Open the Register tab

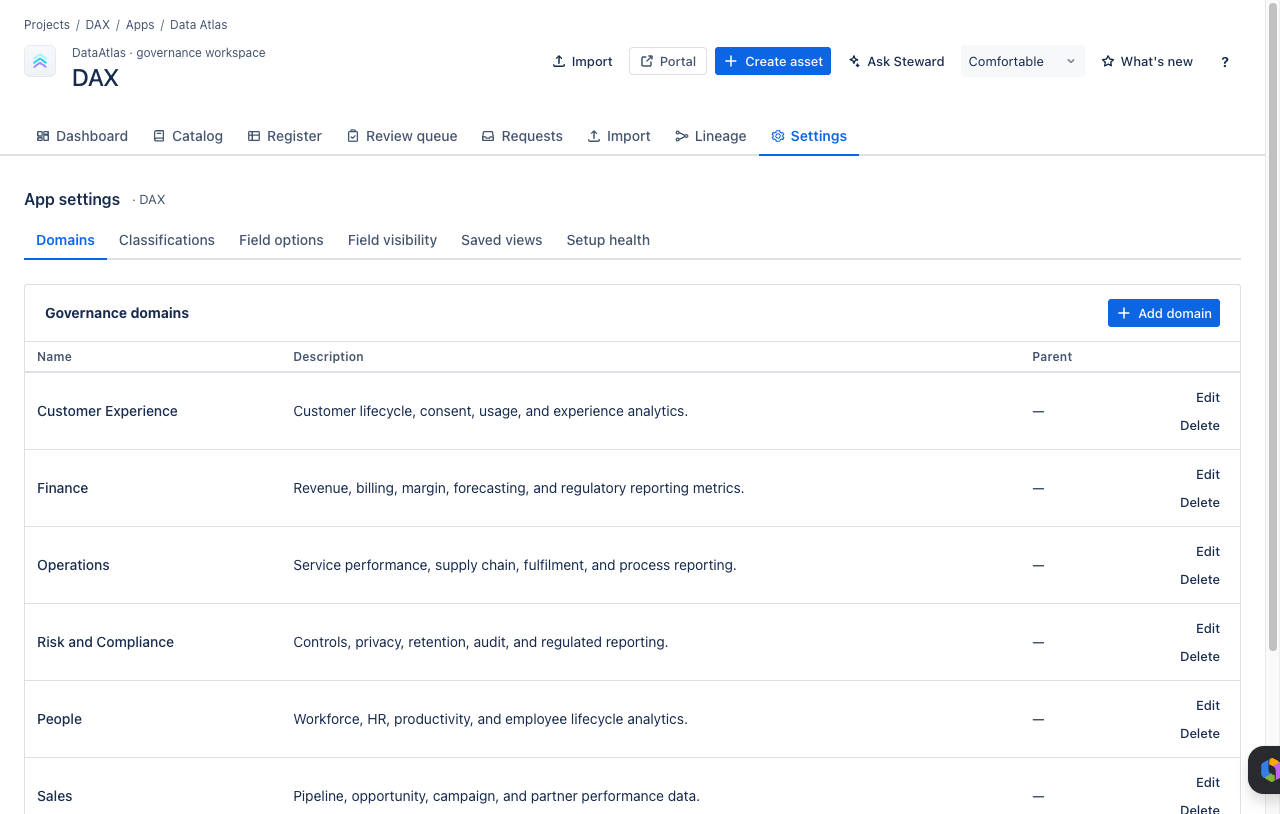pyautogui.click(x=284, y=136)
